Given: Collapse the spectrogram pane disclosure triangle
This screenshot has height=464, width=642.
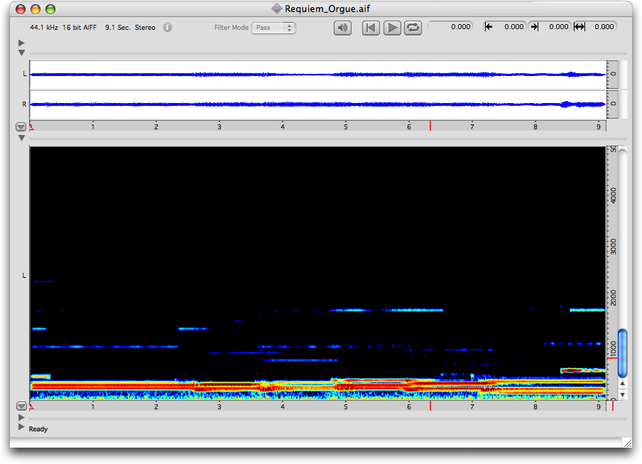Looking at the screenshot, I should (x=21, y=138).
